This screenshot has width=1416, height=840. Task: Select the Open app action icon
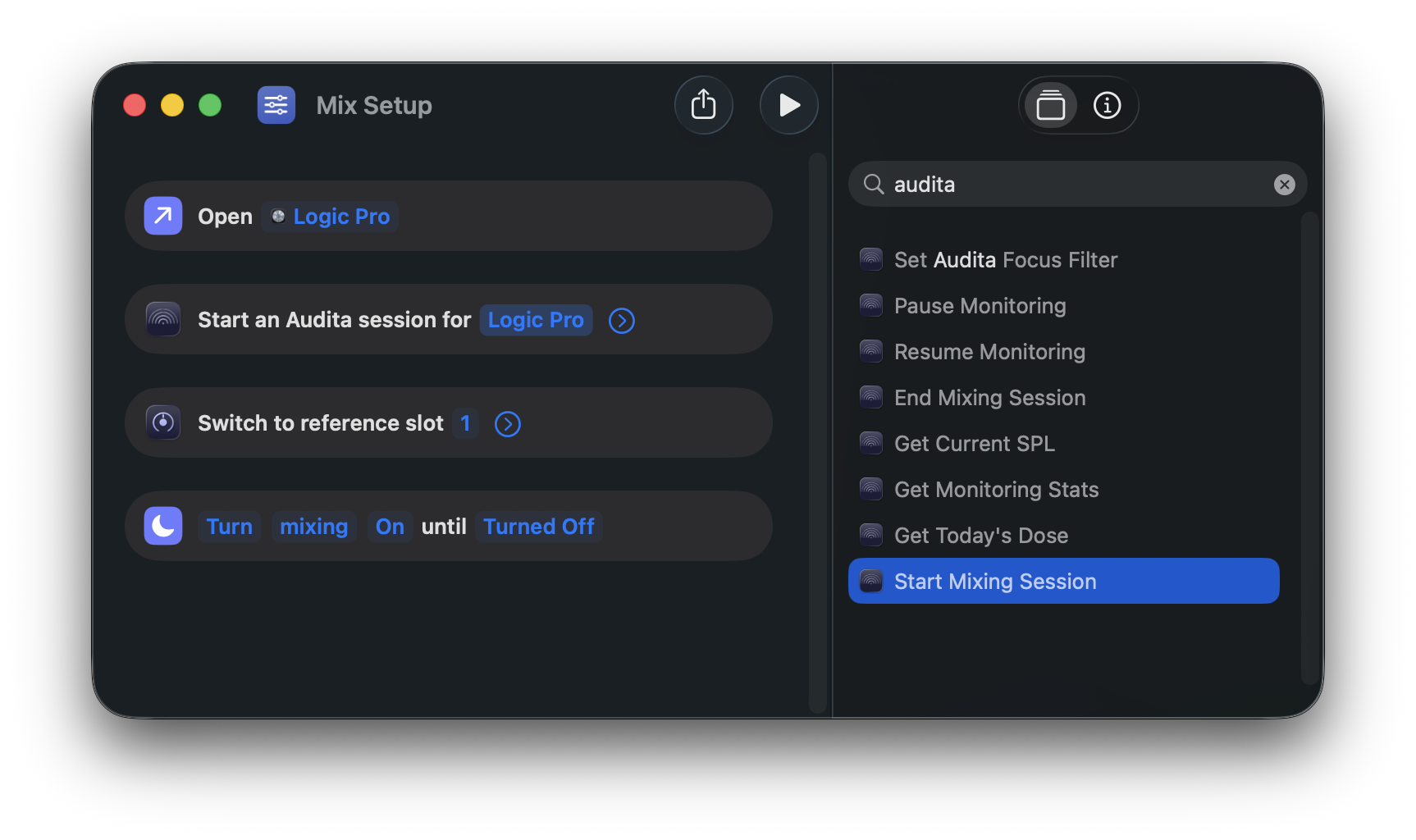point(163,216)
